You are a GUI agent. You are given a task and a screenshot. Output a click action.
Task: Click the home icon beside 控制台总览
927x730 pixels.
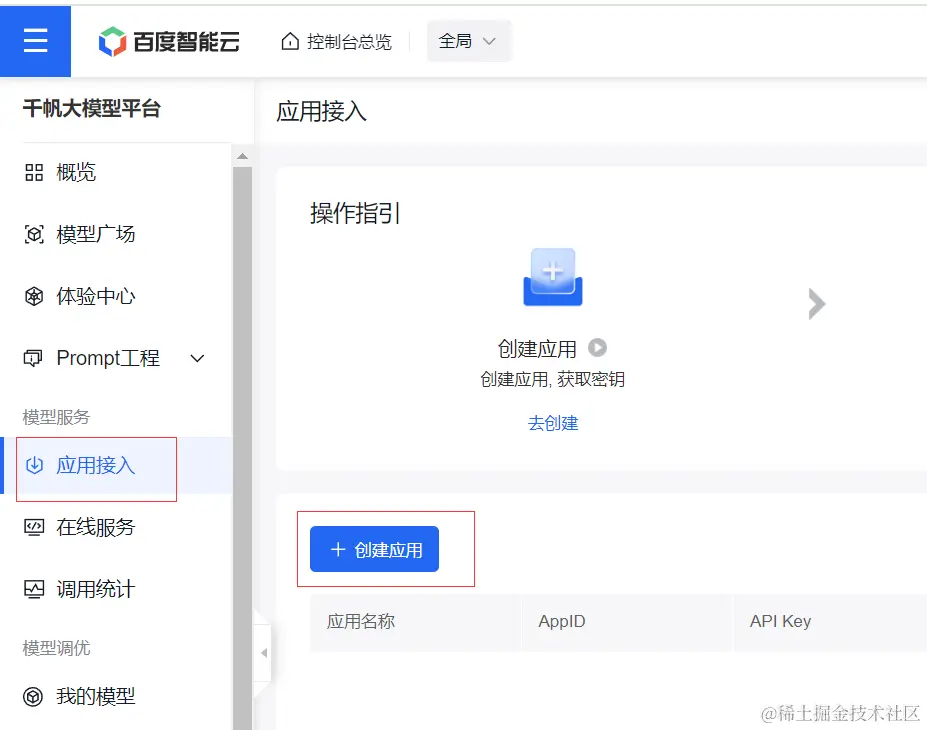tap(290, 41)
